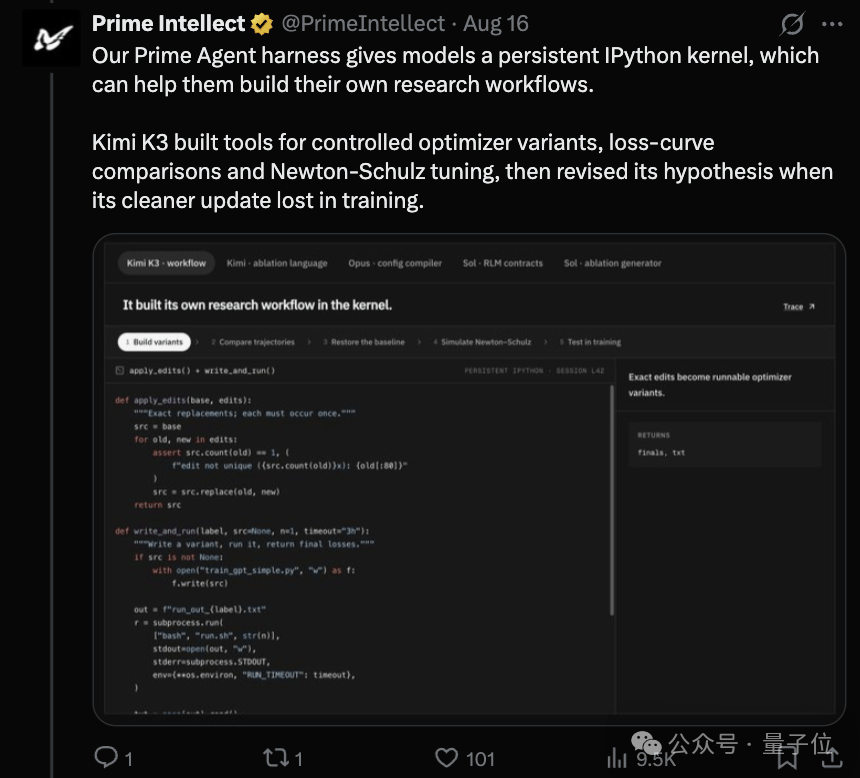Jump to Simulate Newton-Schulz step
Screen dimensions: 860x778
482,342
